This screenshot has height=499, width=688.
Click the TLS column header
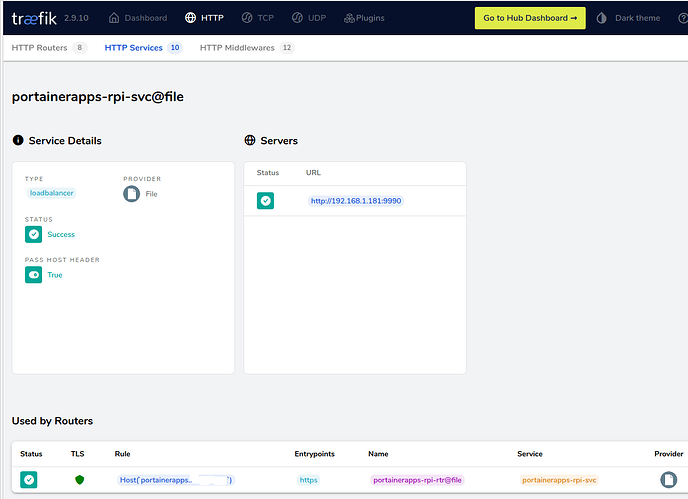click(x=78, y=454)
